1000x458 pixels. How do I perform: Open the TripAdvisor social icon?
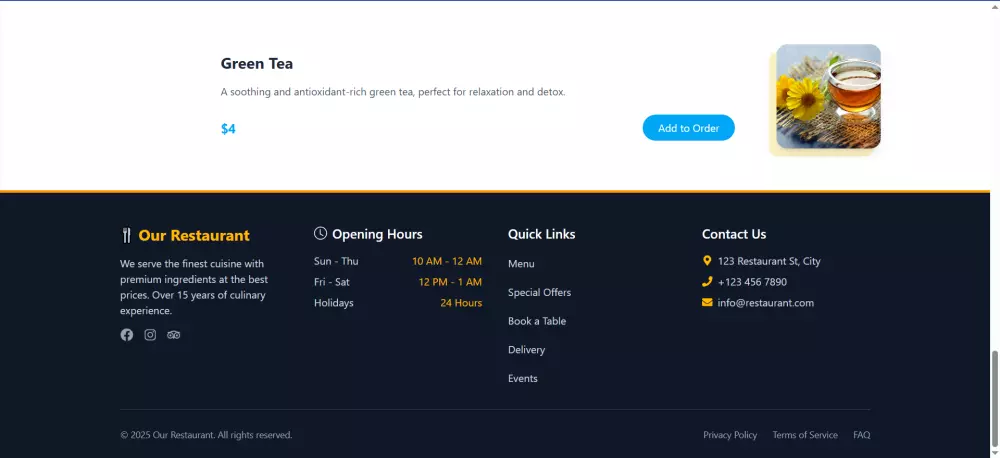click(173, 335)
